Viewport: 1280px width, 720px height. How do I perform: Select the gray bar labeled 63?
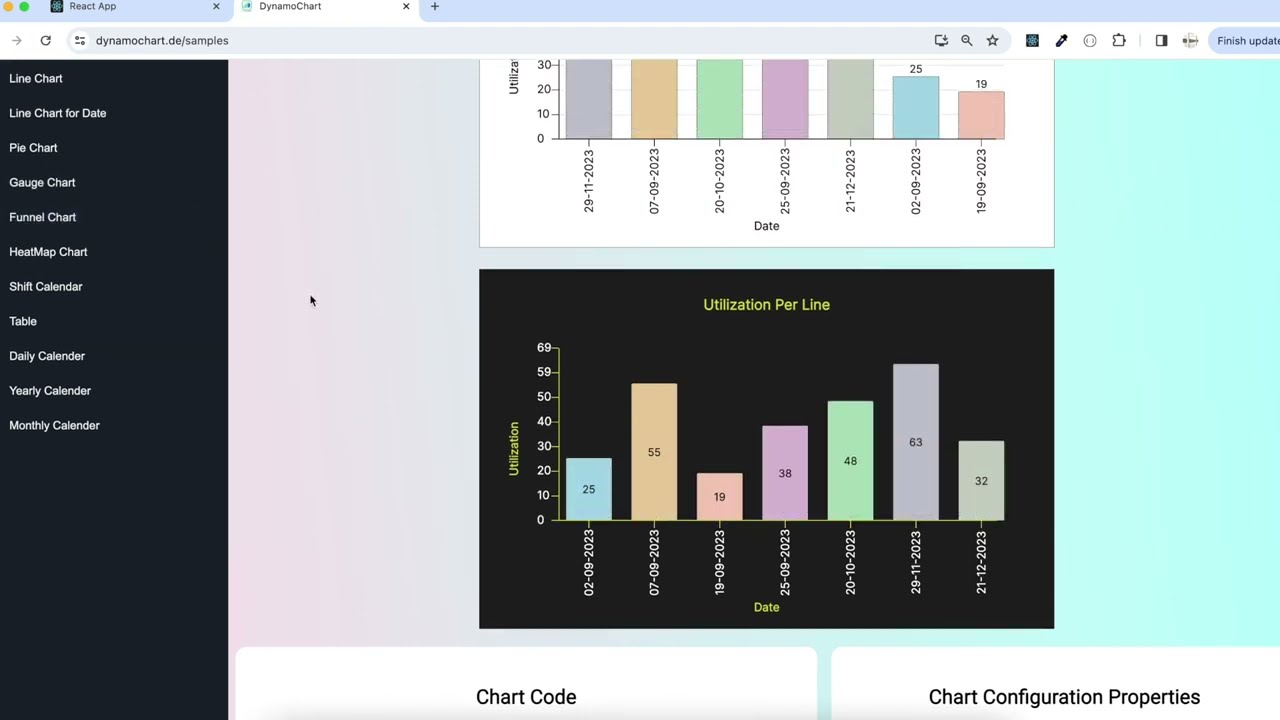(x=915, y=442)
